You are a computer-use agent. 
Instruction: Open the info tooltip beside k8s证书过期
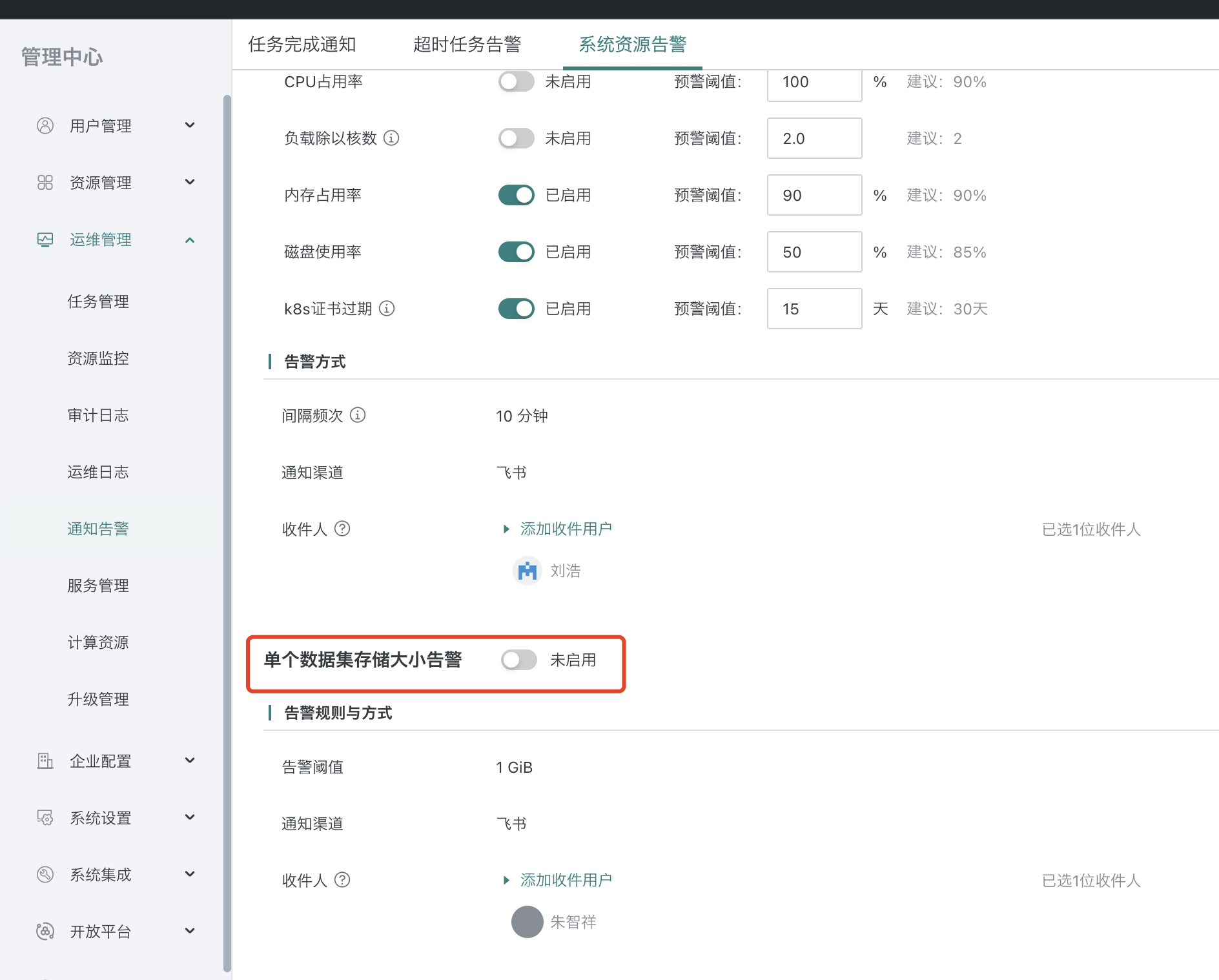pyautogui.click(x=387, y=309)
